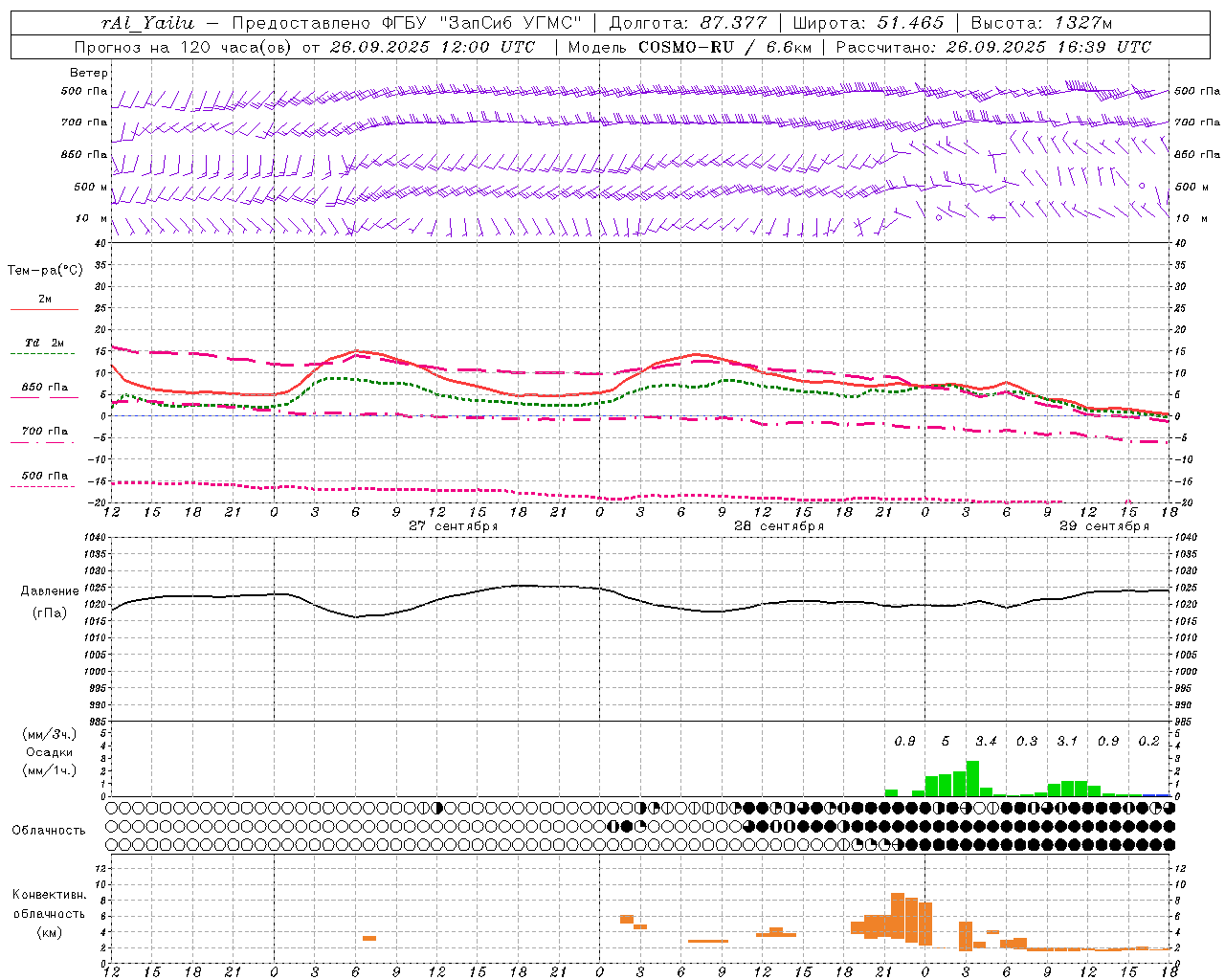Image resolution: width=1225 pixels, height=980 pixels.
Task: Select the longitude value 87.377
Action: 733,23
